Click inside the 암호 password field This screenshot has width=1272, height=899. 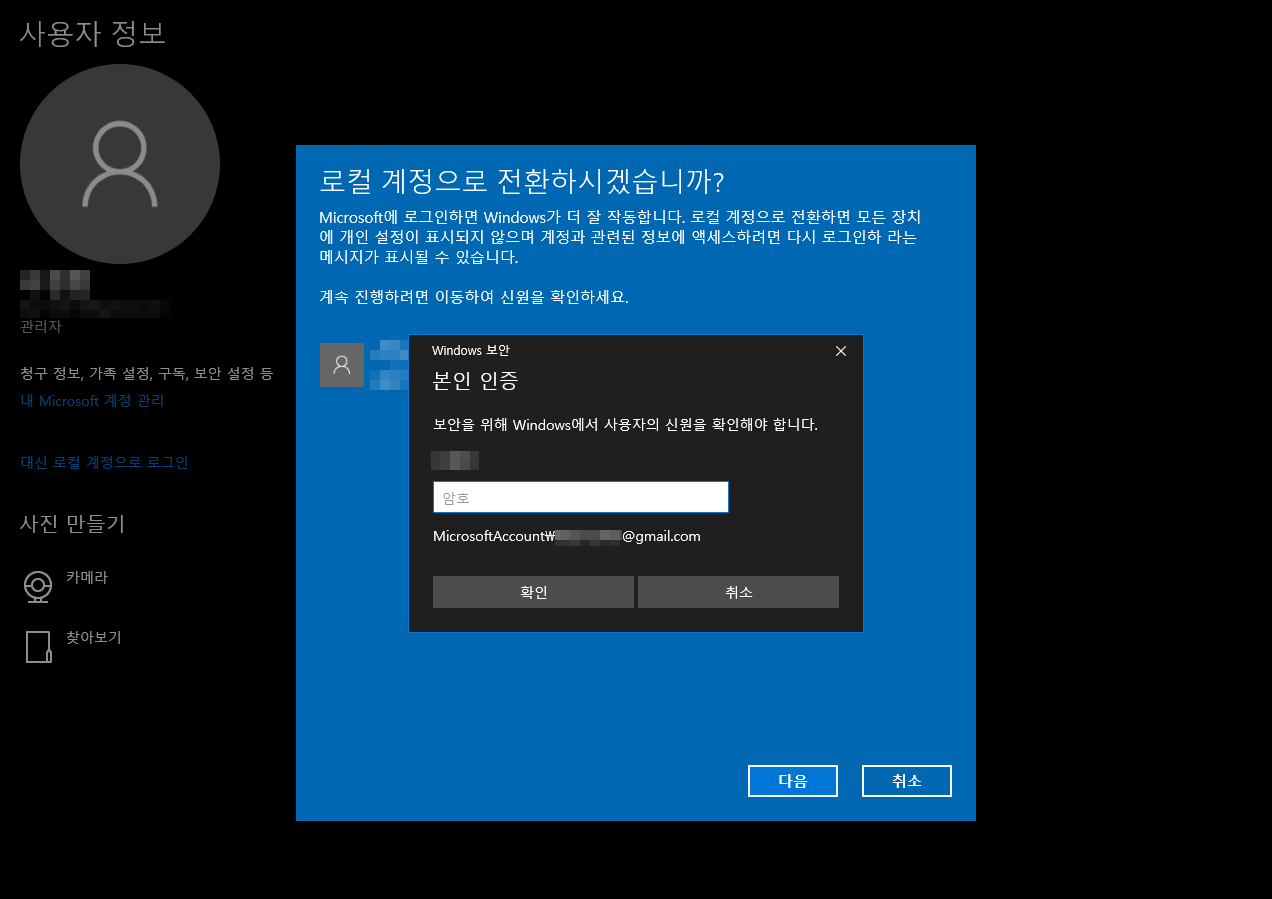pyautogui.click(x=580, y=497)
